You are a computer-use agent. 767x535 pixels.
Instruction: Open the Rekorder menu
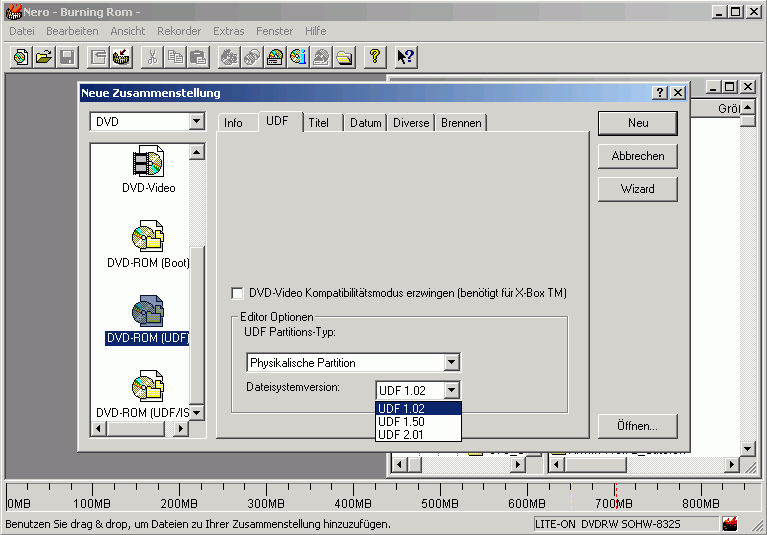coord(179,31)
